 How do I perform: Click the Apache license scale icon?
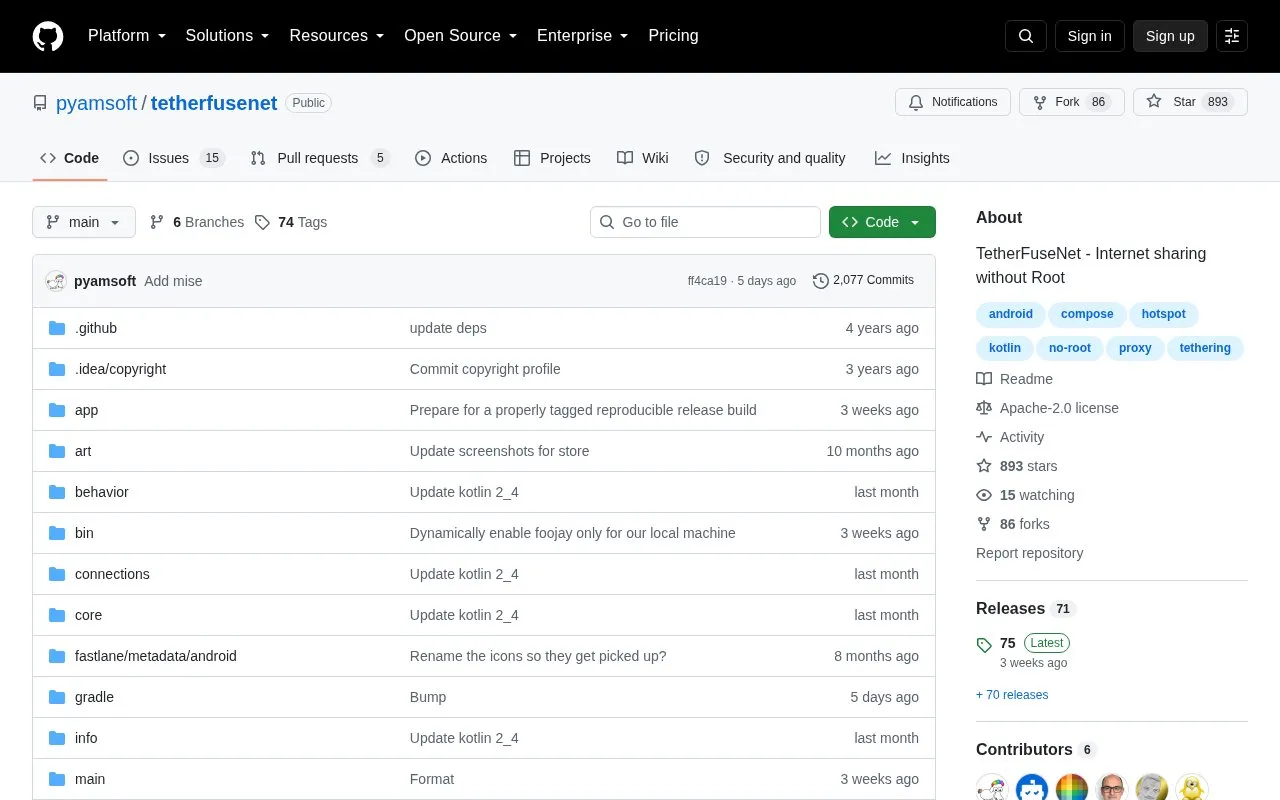(984, 408)
